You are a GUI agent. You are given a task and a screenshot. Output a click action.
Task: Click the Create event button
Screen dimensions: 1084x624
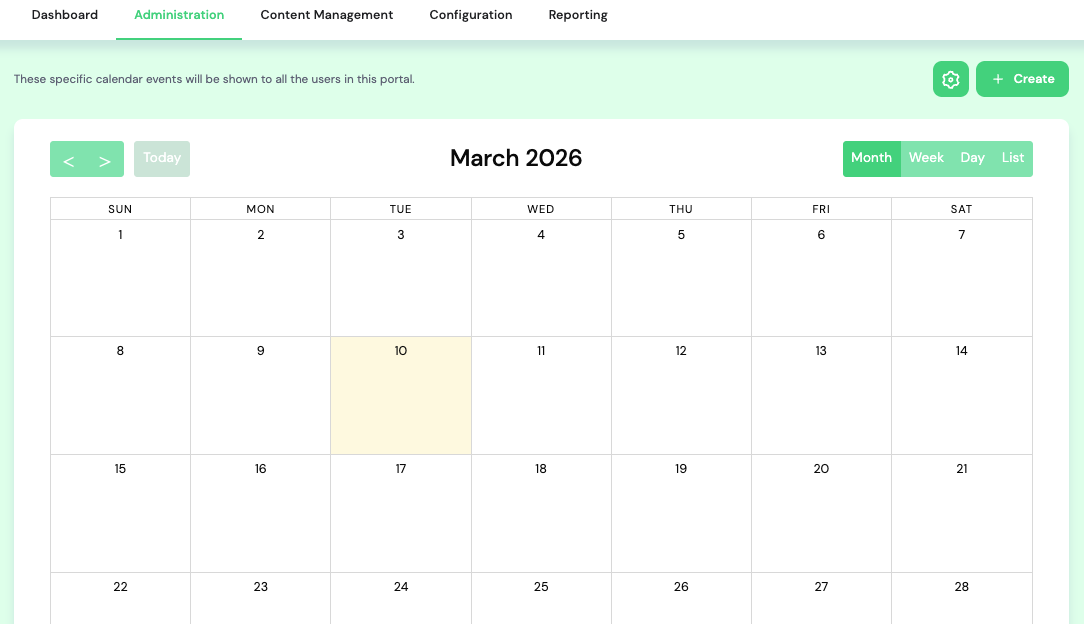pyautogui.click(x=1022, y=79)
